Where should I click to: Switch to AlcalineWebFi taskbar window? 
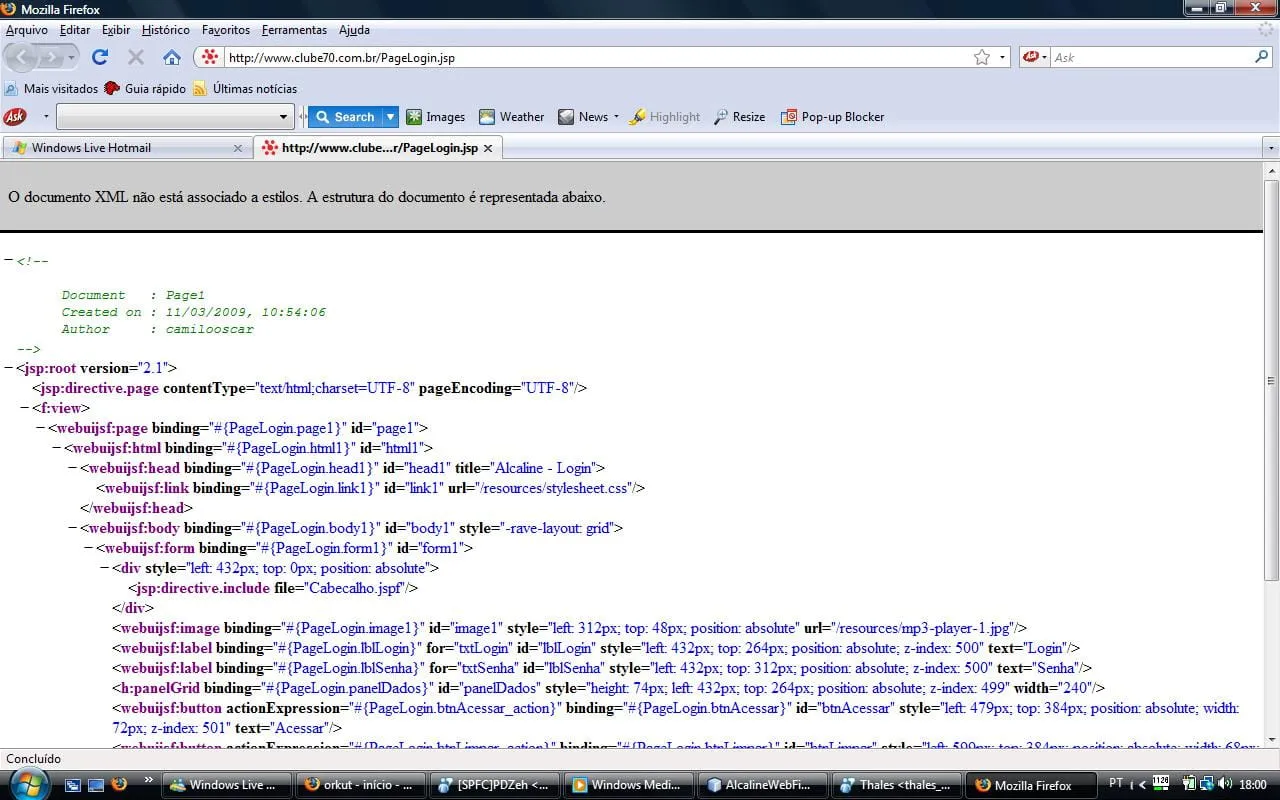[x=764, y=785]
